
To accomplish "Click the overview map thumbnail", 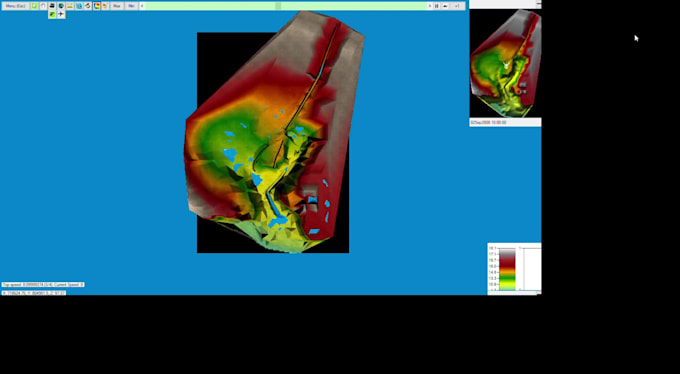I will 505,63.
